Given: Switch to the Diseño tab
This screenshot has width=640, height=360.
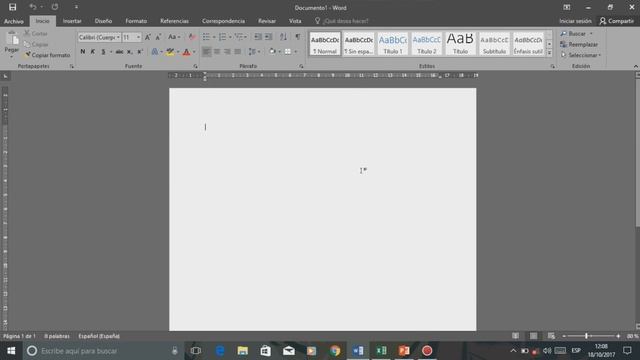Looking at the screenshot, I should (x=103, y=21).
